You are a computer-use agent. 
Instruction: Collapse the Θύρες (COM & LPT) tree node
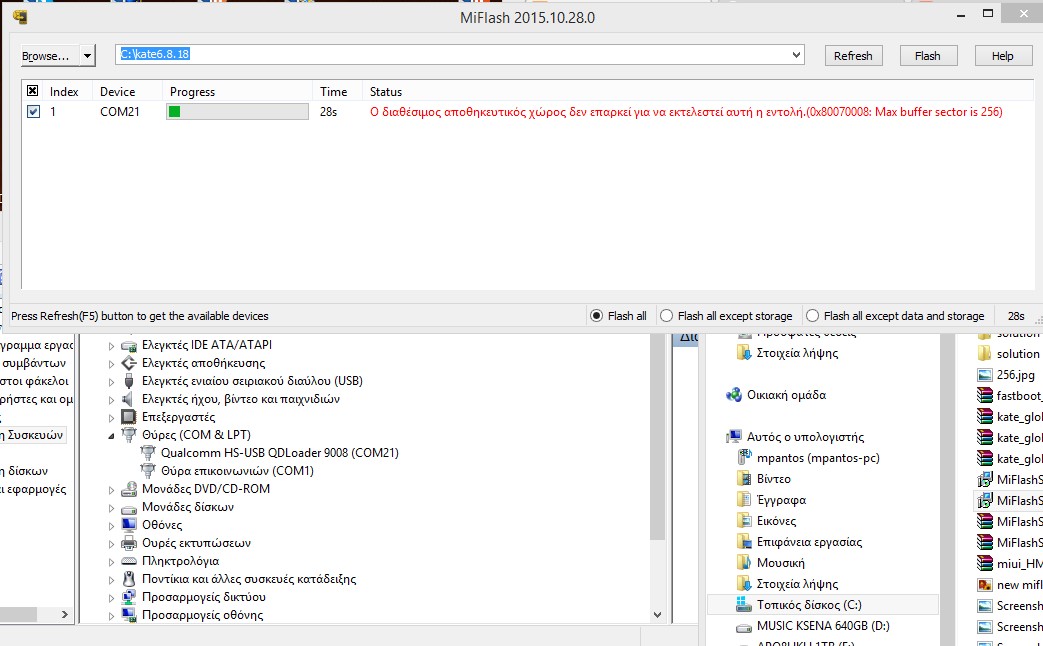112,435
